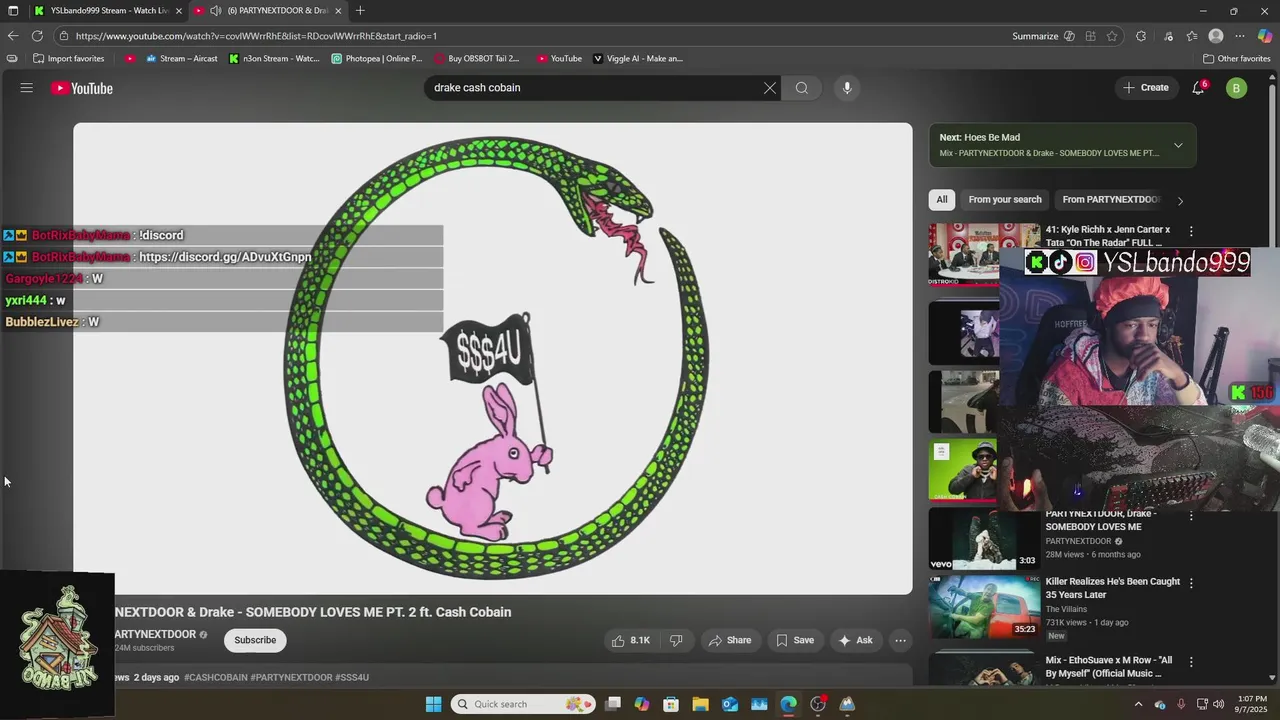The height and width of the screenshot is (720, 1280).
Task: Save the video to a playlist
Action: 795,640
